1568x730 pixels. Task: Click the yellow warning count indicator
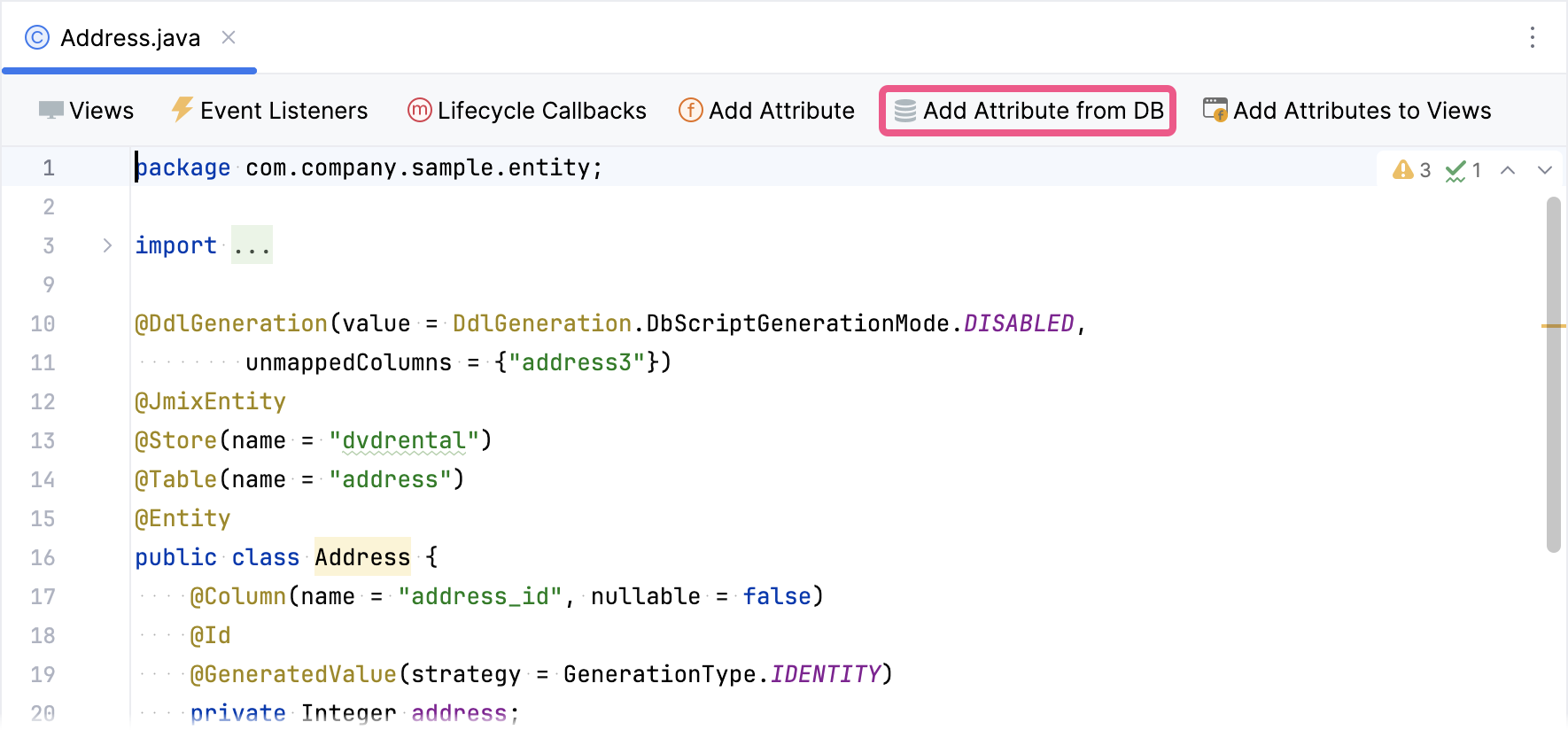click(1411, 170)
